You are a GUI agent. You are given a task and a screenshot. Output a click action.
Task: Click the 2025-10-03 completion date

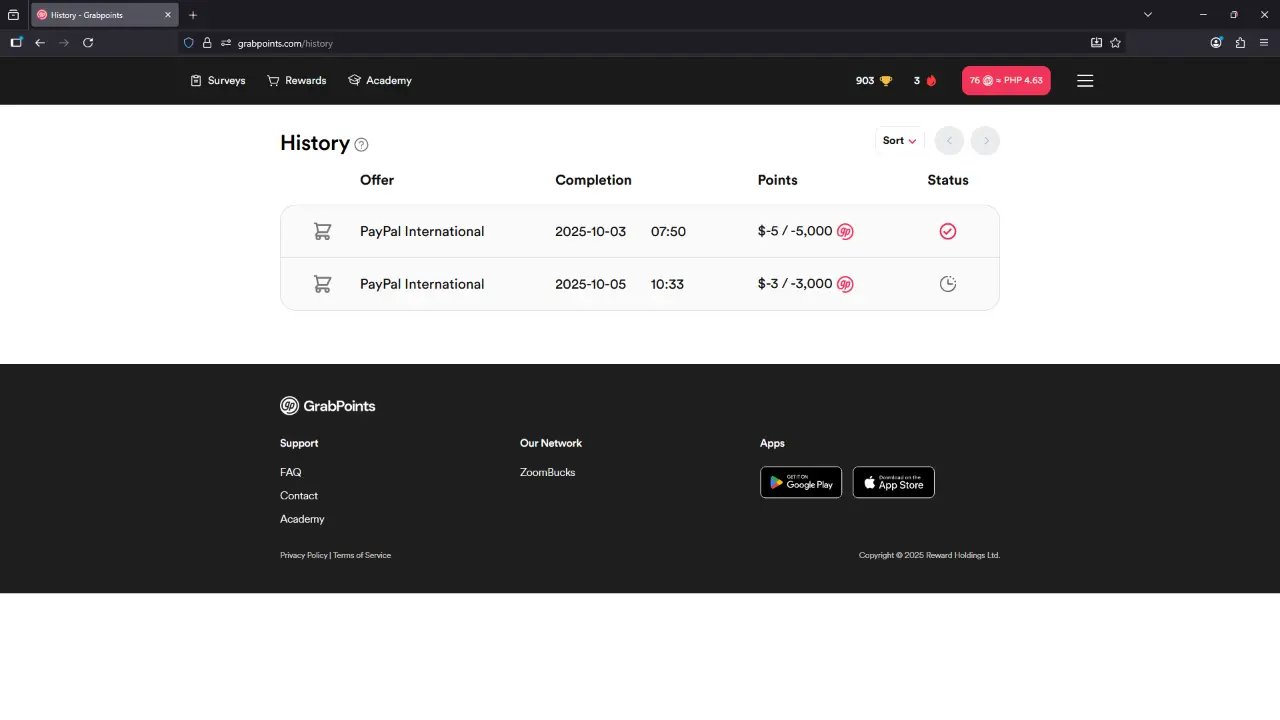(591, 231)
